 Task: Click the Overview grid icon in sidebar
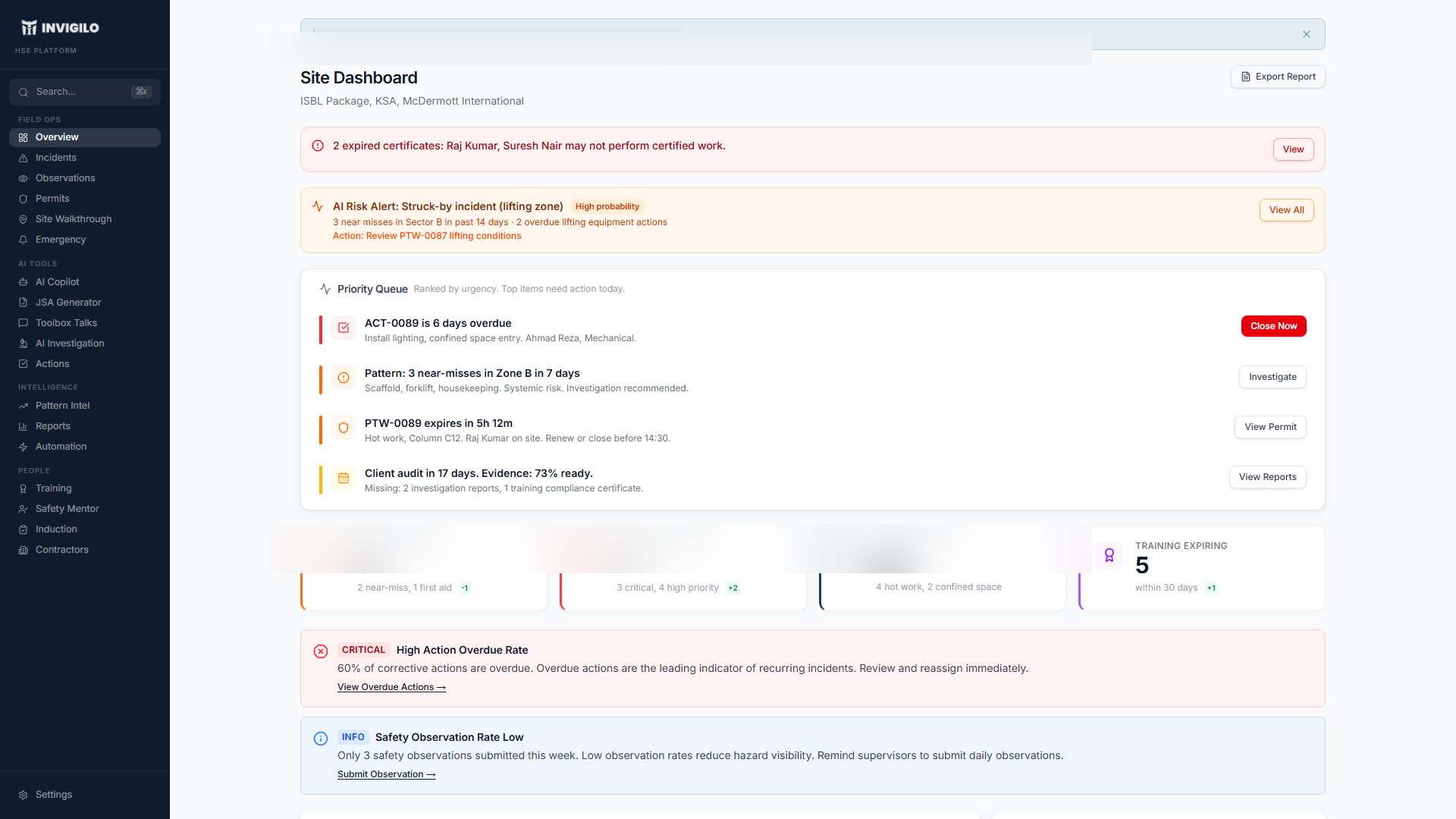[x=24, y=138]
